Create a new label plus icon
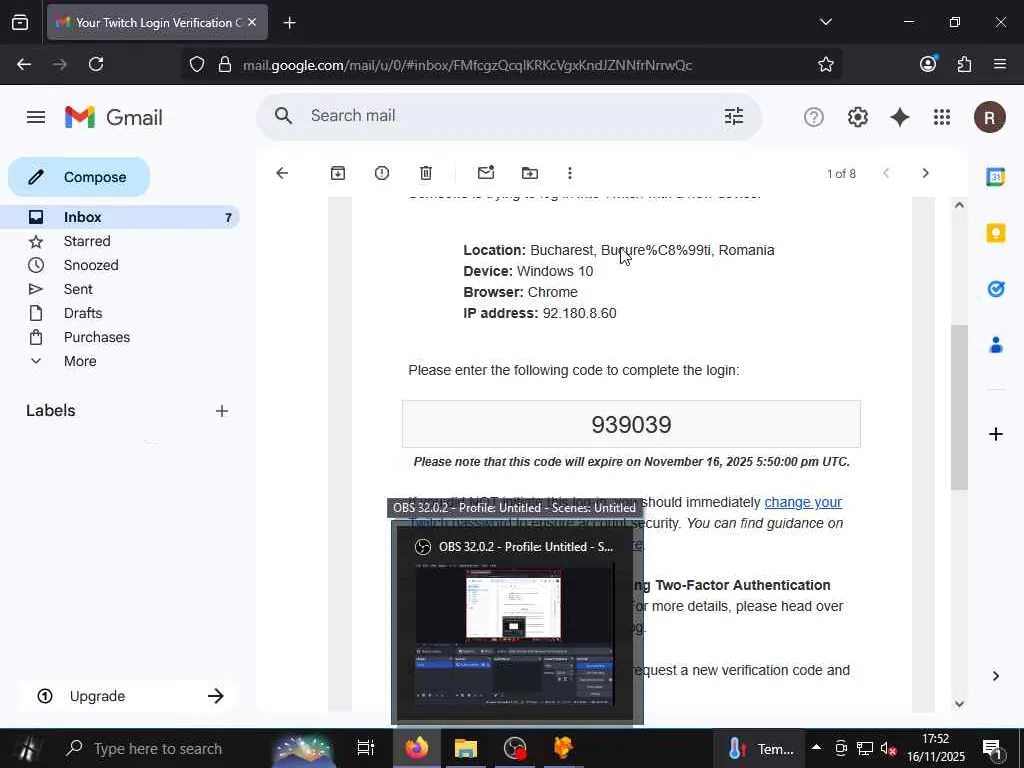Screen dimensions: 1024x768 coord(222,411)
